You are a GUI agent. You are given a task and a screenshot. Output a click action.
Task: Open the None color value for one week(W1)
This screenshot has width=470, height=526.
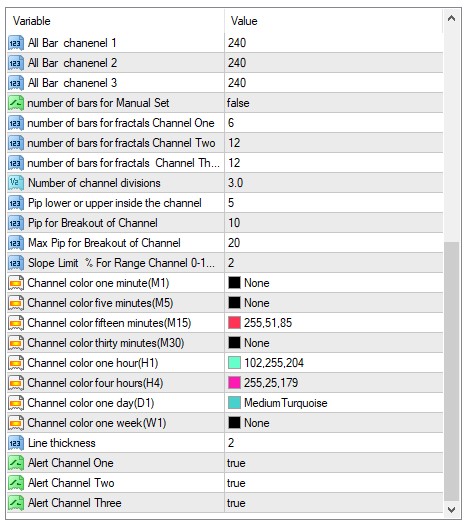(x=334, y=423)
